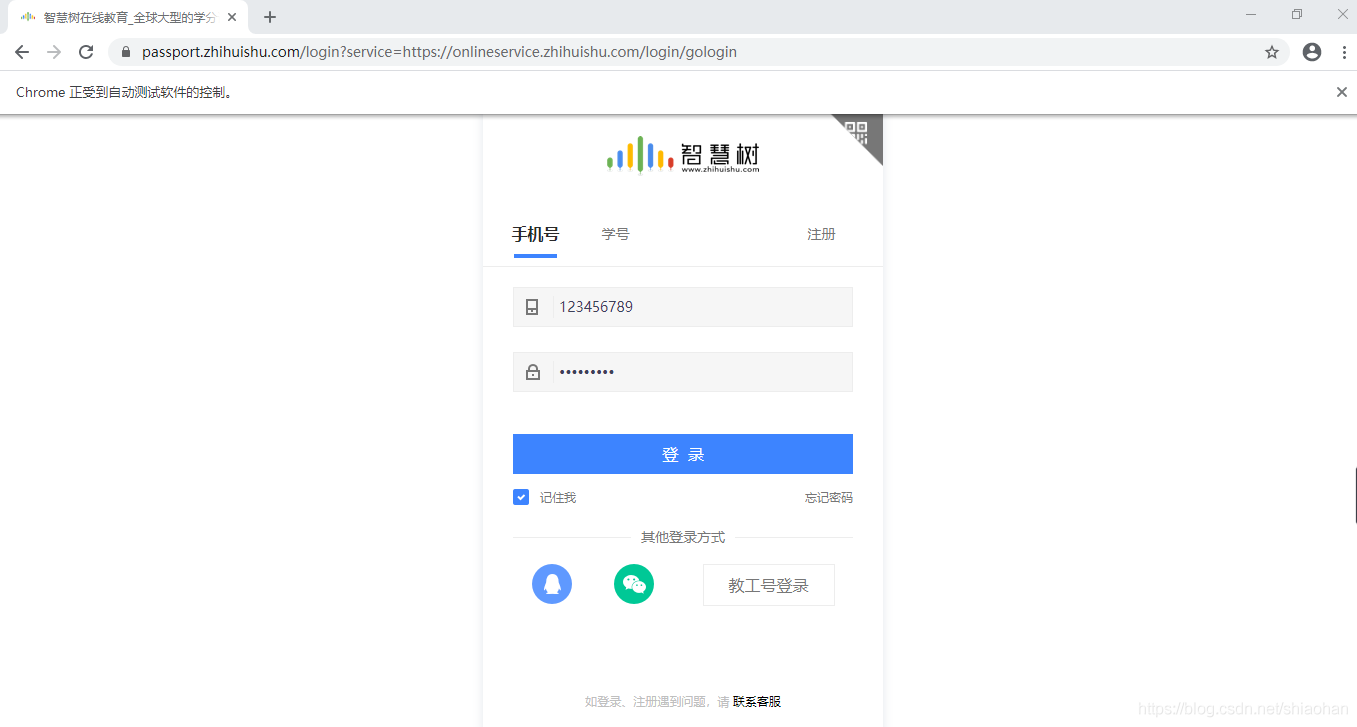Focus the phone number field with 123456789

pyautogui.click(x=683, y=307)
